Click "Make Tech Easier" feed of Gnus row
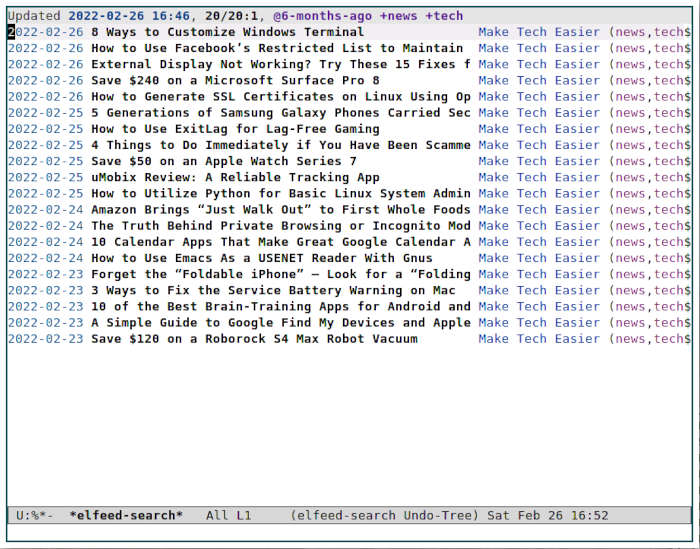 [x=539, y=258]
